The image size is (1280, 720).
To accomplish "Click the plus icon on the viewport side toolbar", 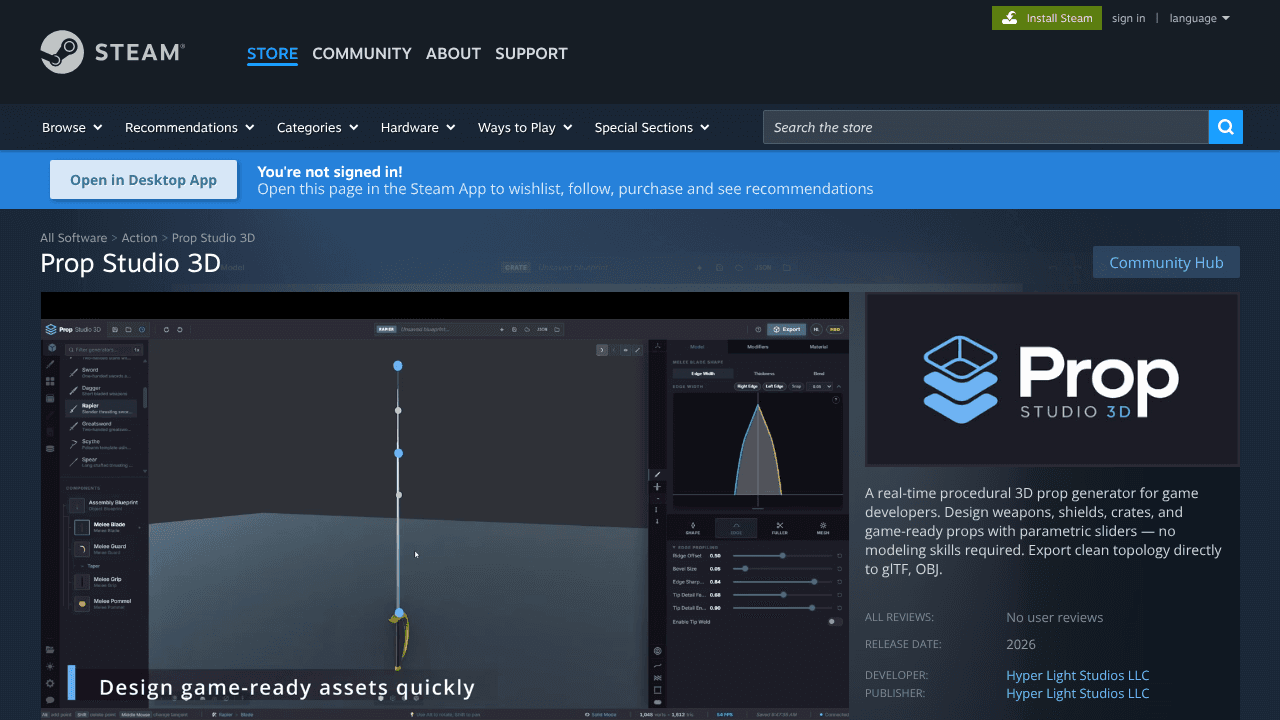I will [x=657, y=487].
